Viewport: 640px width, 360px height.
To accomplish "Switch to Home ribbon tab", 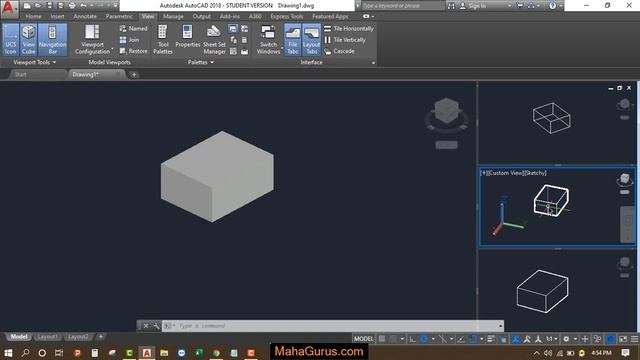I will (33, 16).
